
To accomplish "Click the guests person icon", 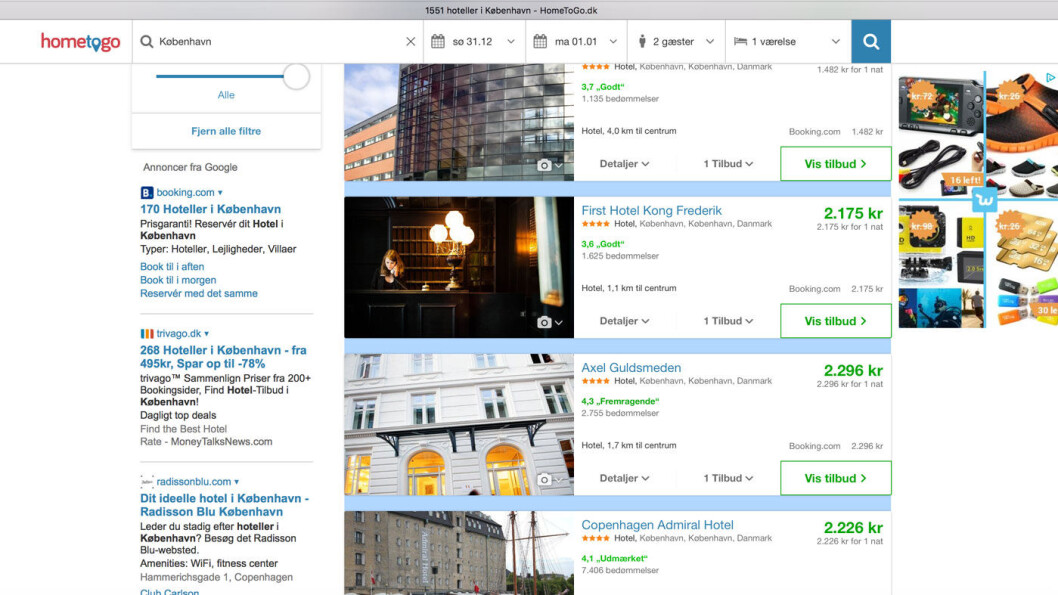I will (642, 42).
